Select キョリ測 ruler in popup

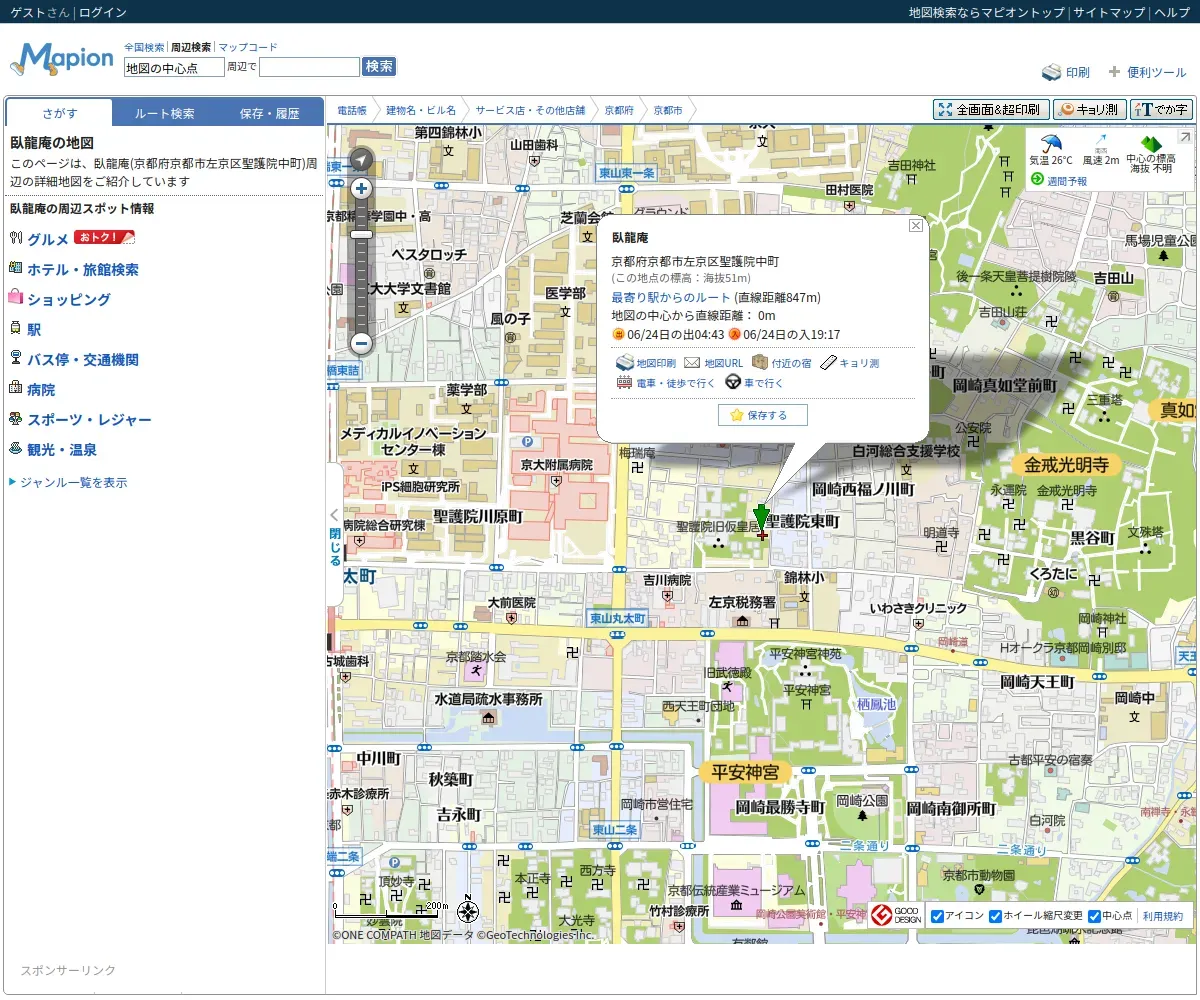[849, 363]
